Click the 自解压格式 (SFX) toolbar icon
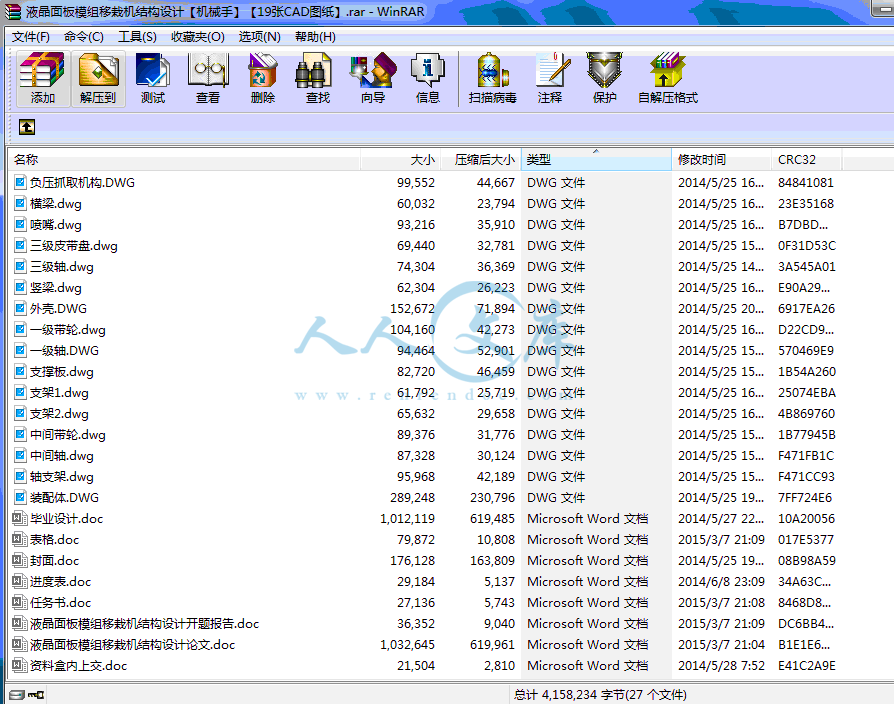894x704 pixels. [668, 78]
